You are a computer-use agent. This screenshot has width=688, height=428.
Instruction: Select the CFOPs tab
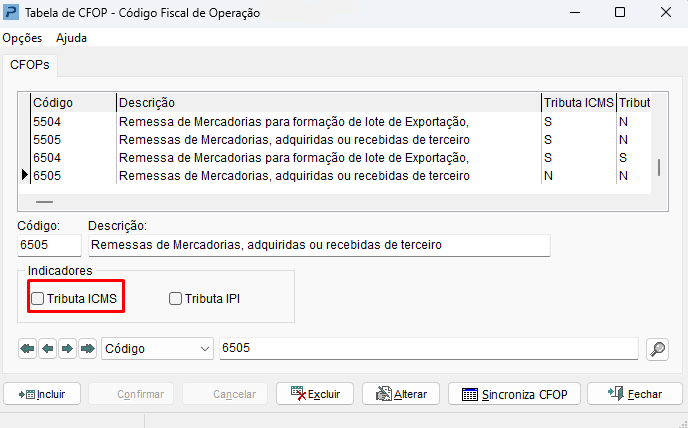point(30,65)
